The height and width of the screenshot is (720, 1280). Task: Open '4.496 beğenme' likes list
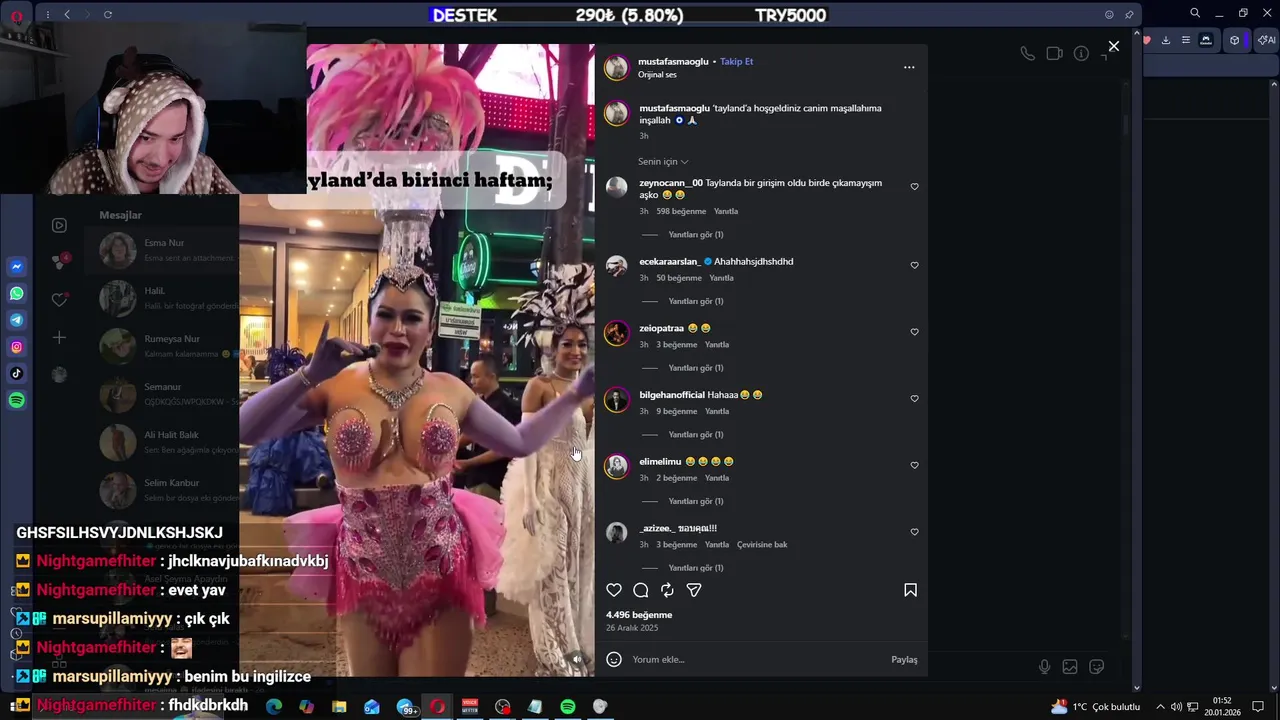pos(639,615)
